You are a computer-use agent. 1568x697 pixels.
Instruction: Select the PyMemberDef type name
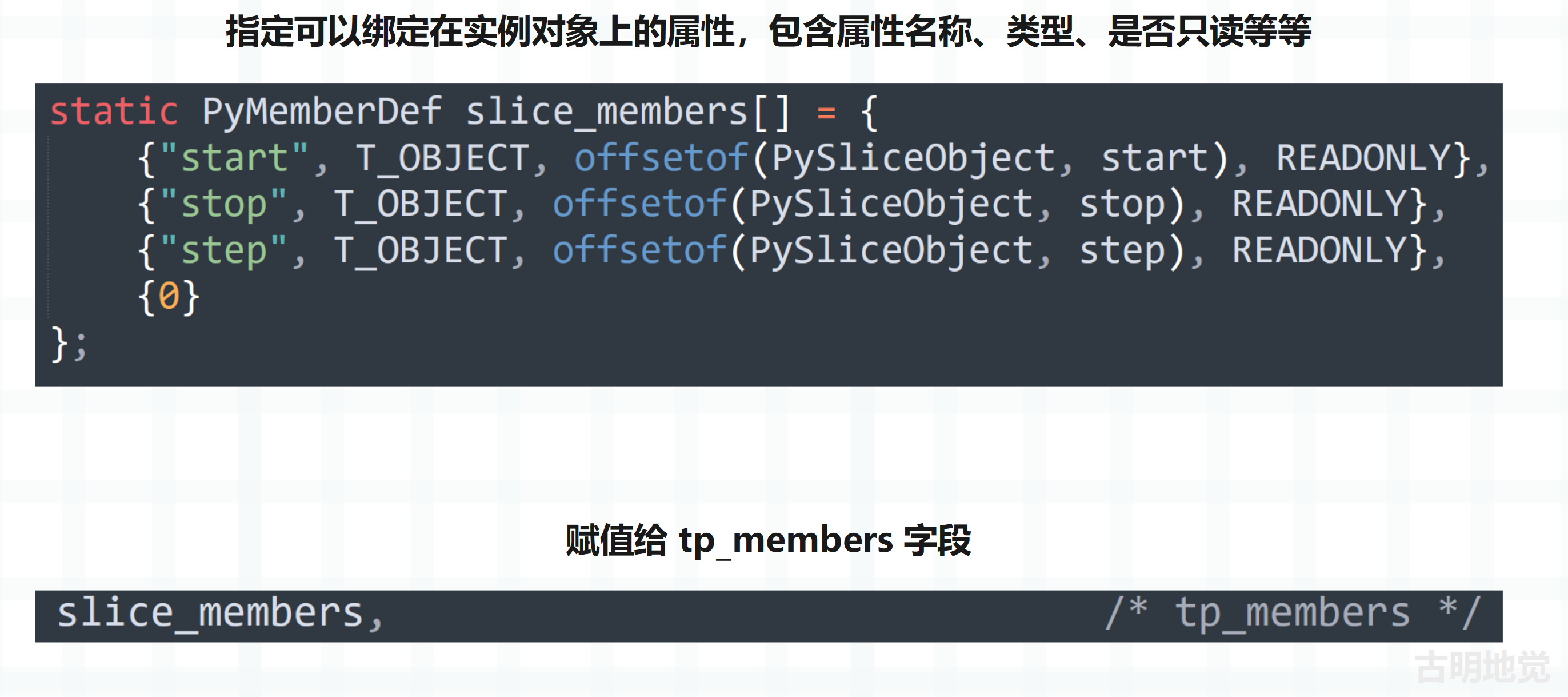[321, 113]
